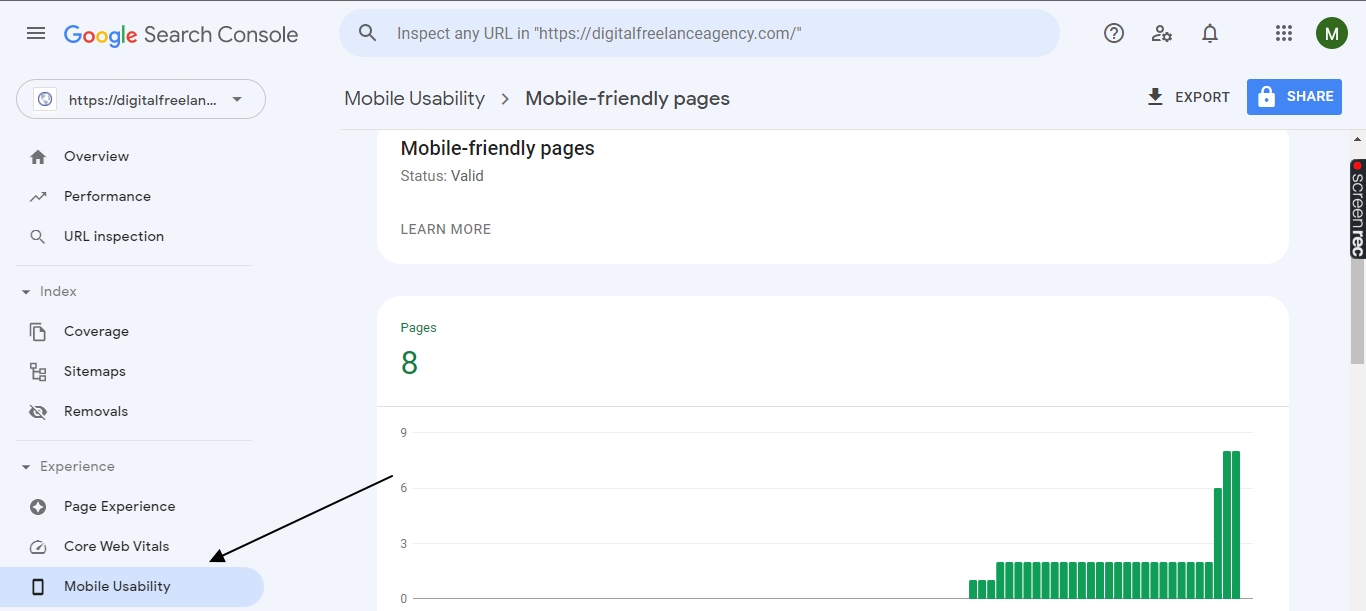The width and height of the screenshot is (1366, 611).
Task: Click the Overview home icon
Action: point(38,157)
